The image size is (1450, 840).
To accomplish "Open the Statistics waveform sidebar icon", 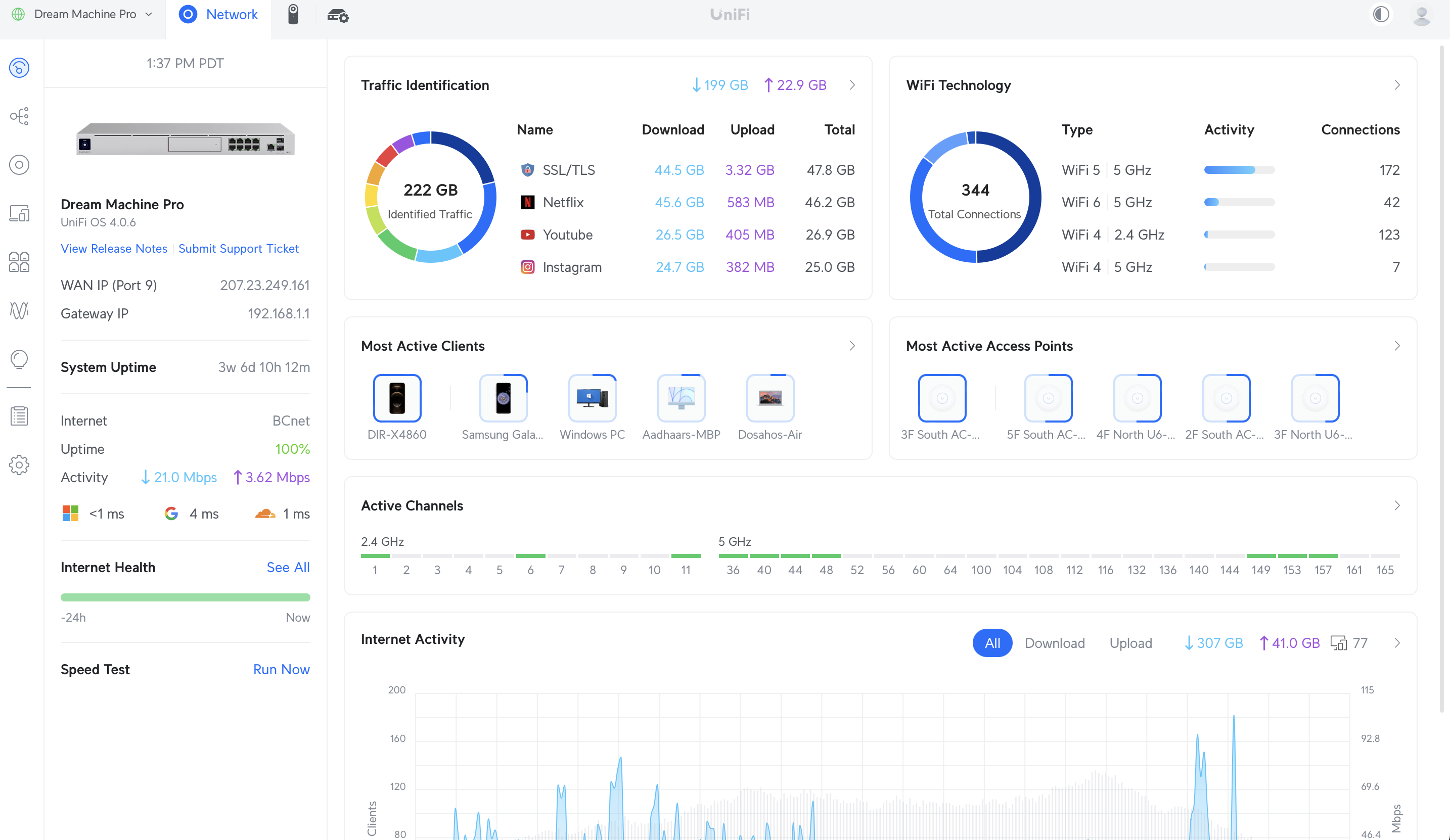I will coord(19,311).
